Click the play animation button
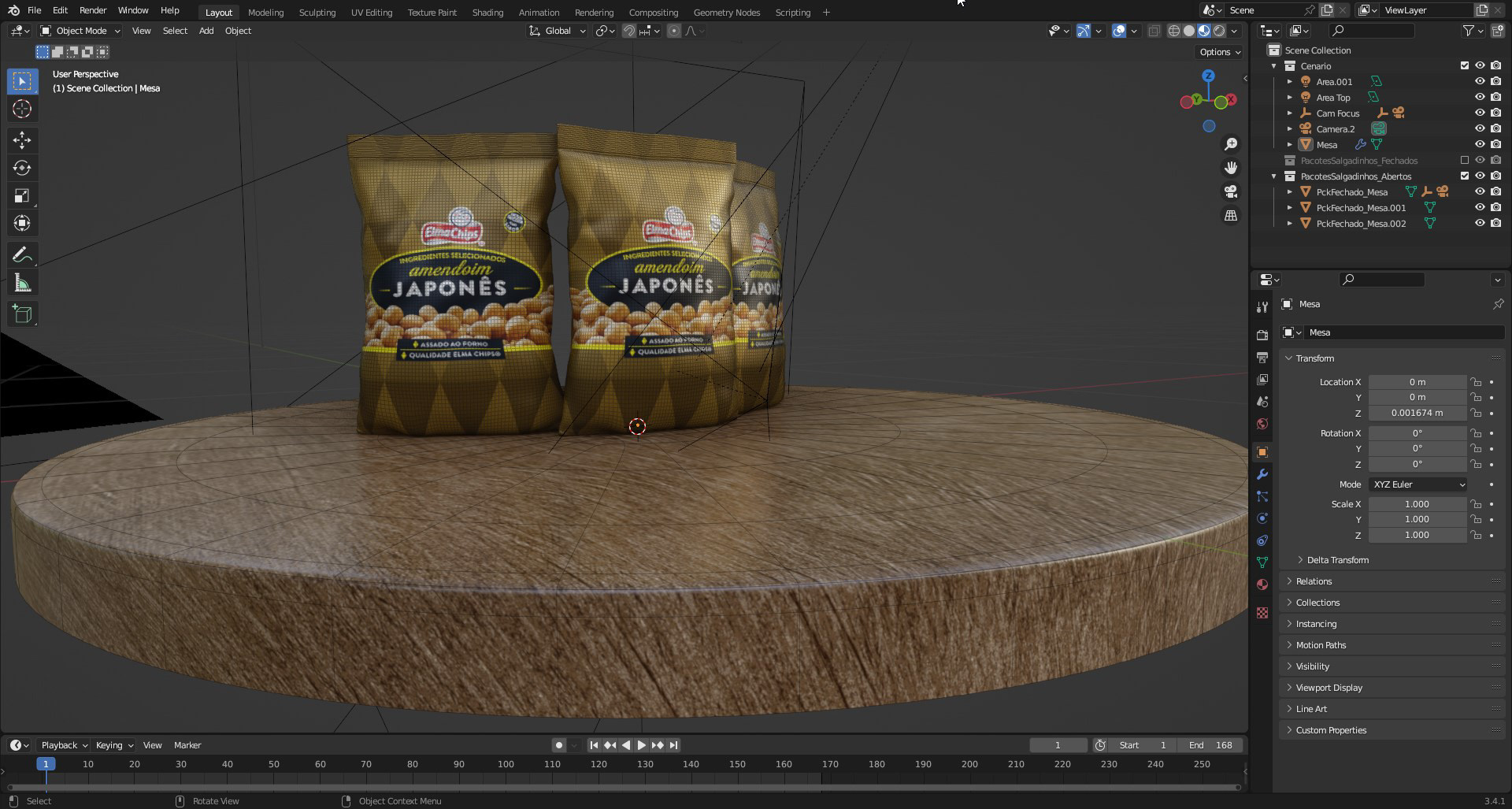This screenshot has height=809, width=1512. point(641,745)
